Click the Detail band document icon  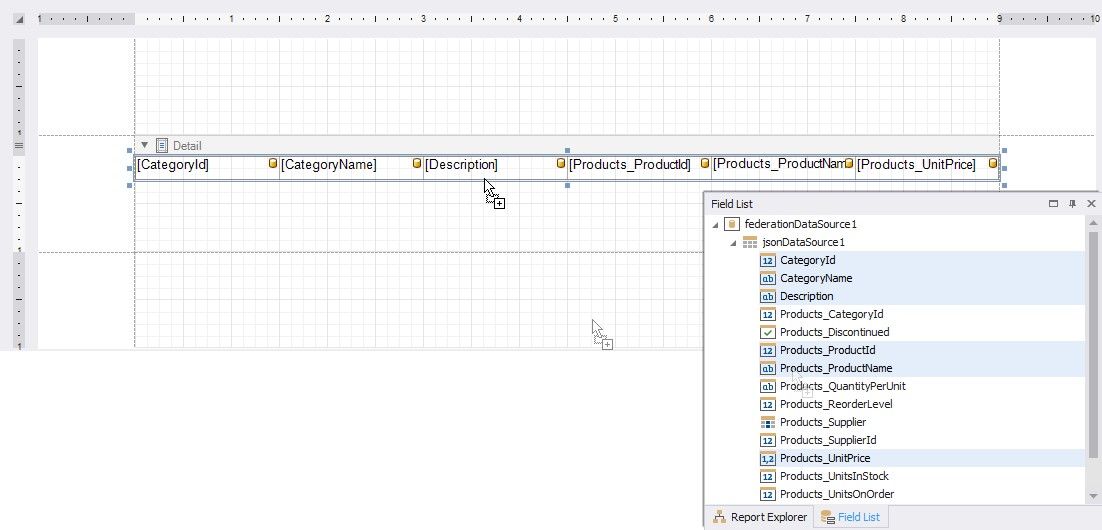click(x=162, y=145)
